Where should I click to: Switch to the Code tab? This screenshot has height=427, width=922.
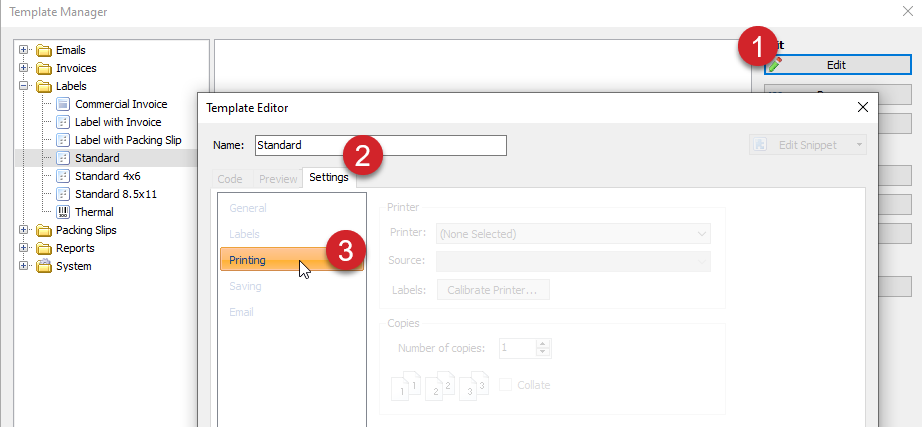click(x=230, y=178)
